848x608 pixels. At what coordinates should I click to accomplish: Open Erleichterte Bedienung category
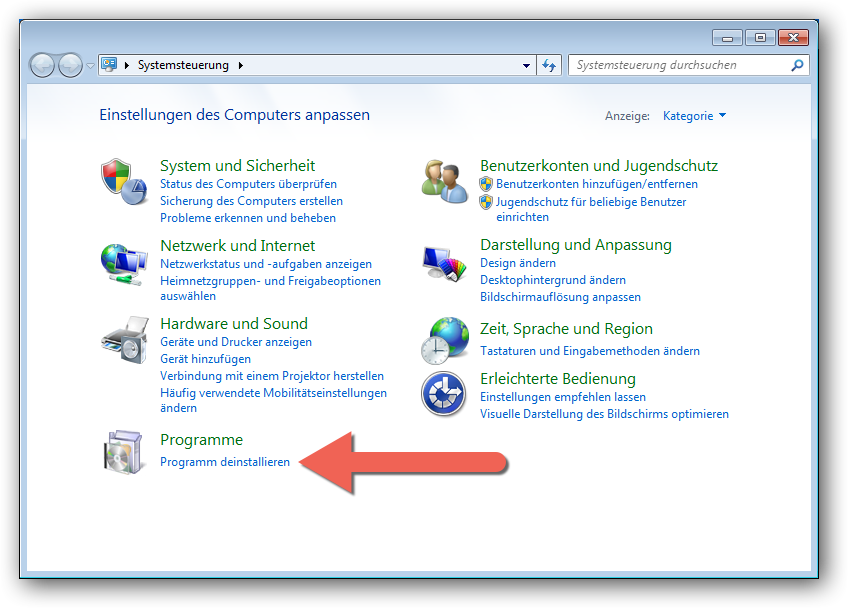click(558, 379)
